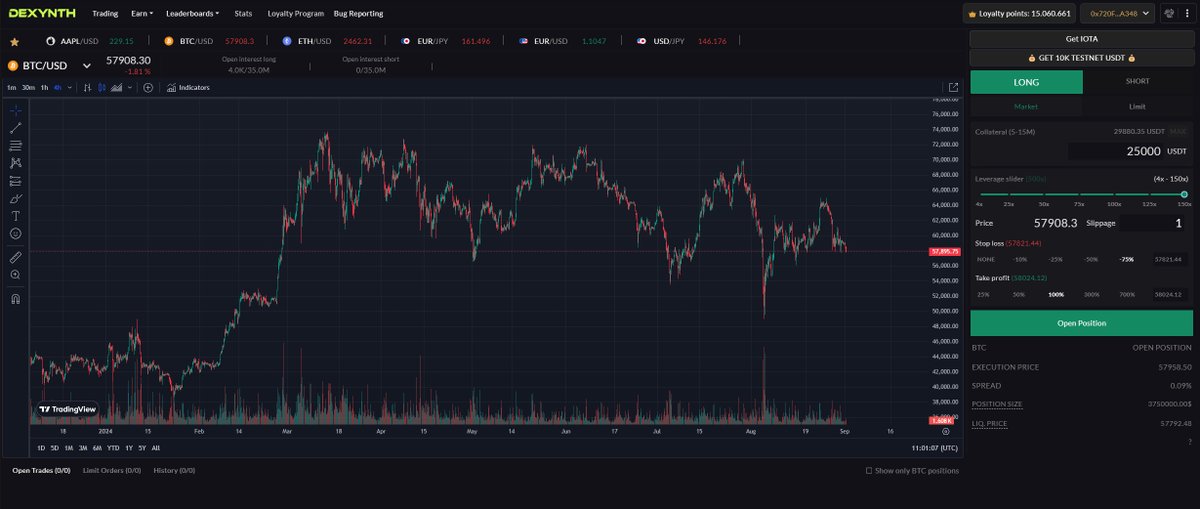
Task: Click the compare or add symbol icon
Action: [x=148, y=88]
